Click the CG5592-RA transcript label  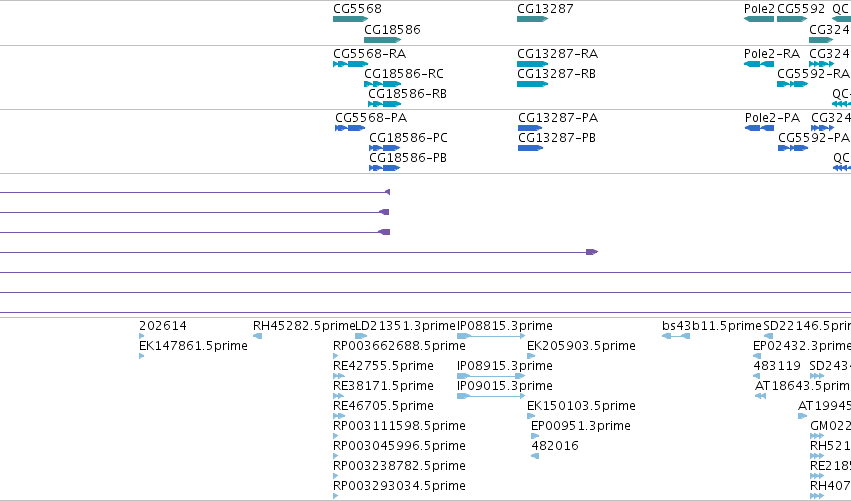pos(814,74)
